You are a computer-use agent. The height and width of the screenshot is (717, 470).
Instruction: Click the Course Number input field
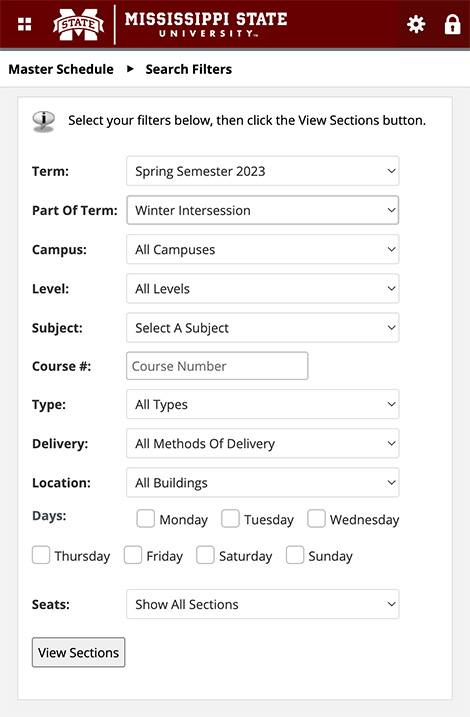[x=217, y=366]
